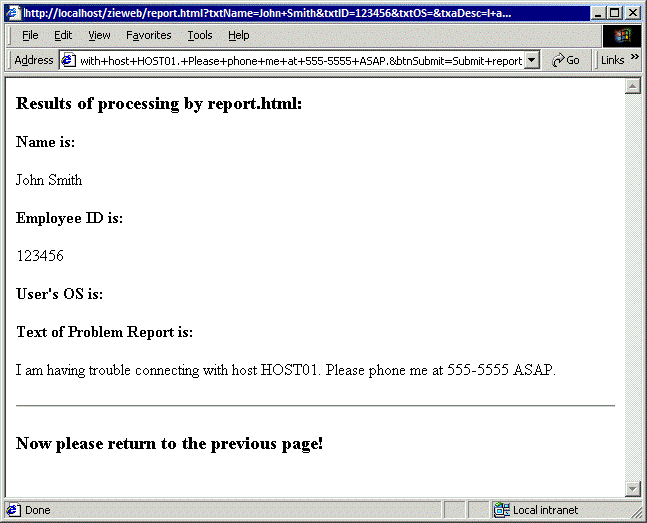
Task: Open the Edit menu
Action: 63,35
